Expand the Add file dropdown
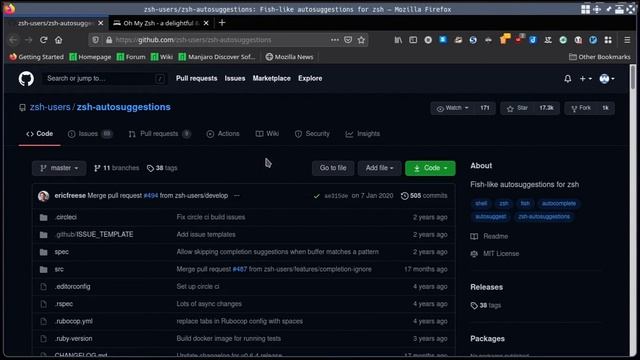Viewport: 640px width, 360px height. click(380, 168)
